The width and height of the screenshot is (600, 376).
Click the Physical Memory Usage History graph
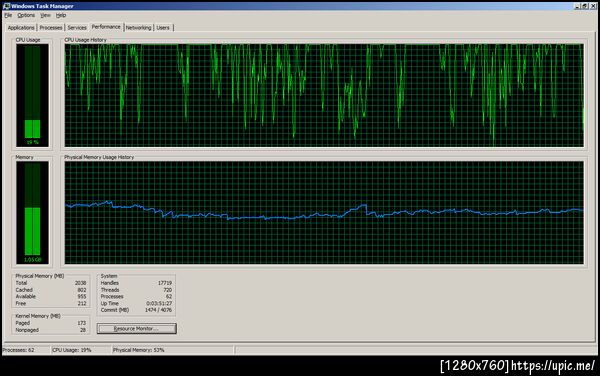(x=324, y=213)
